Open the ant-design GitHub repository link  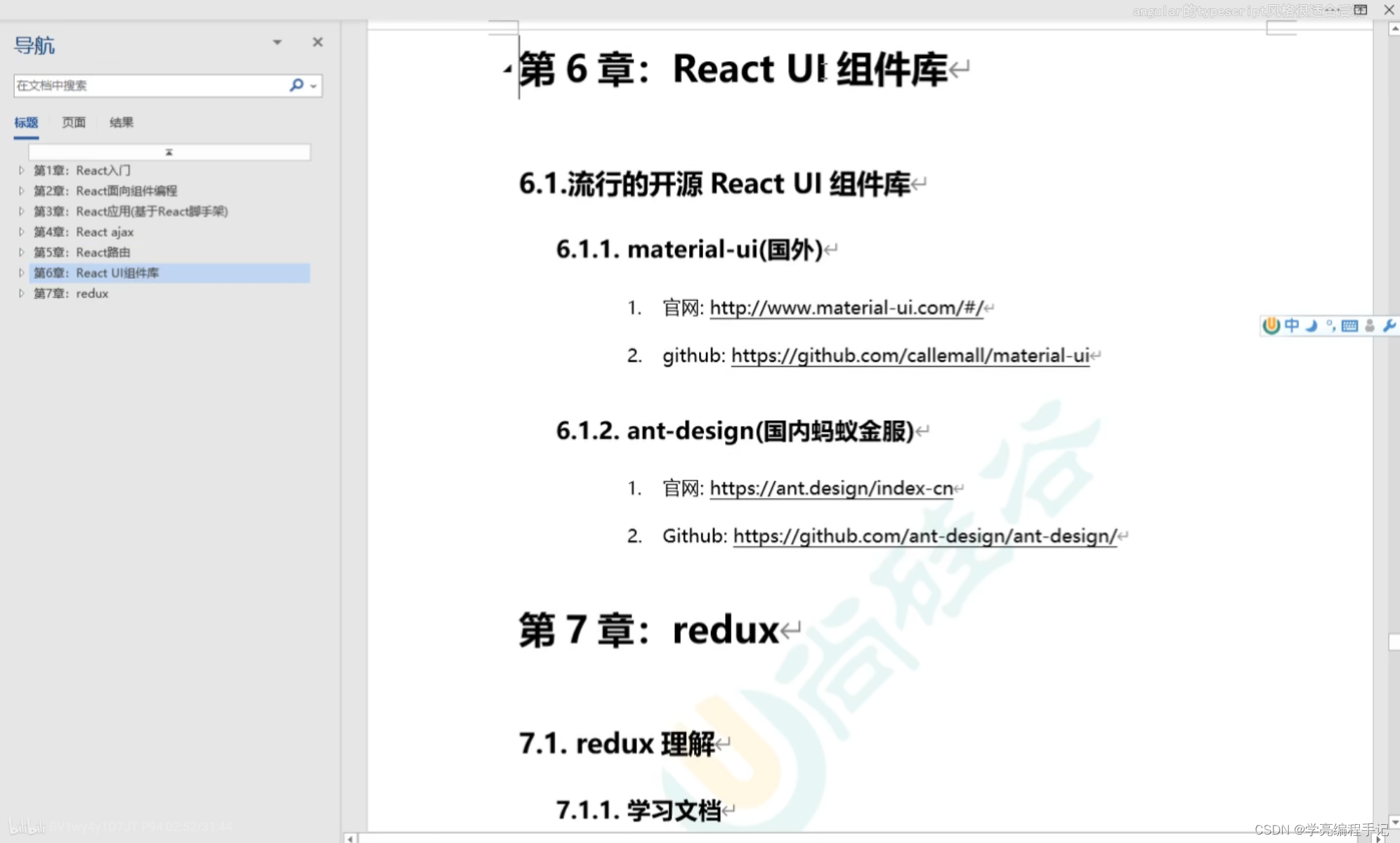tap(925, 536)
